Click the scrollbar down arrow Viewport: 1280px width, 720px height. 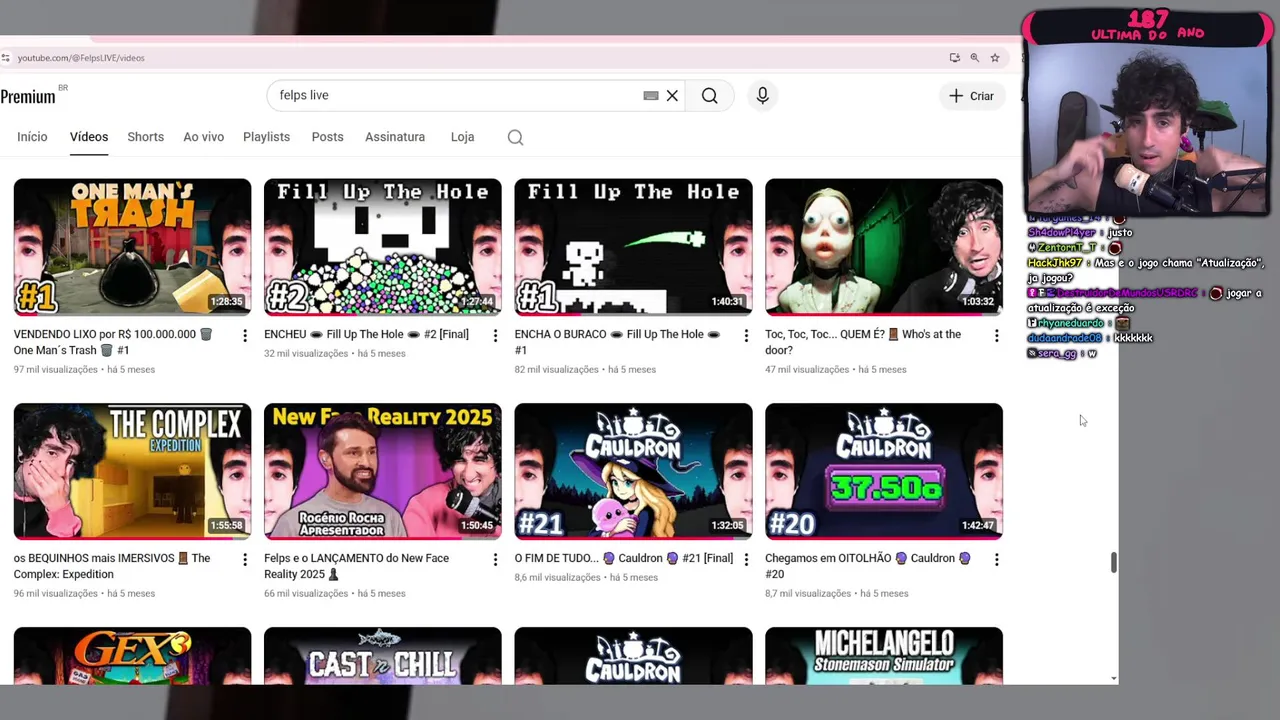click(1114, 678)
